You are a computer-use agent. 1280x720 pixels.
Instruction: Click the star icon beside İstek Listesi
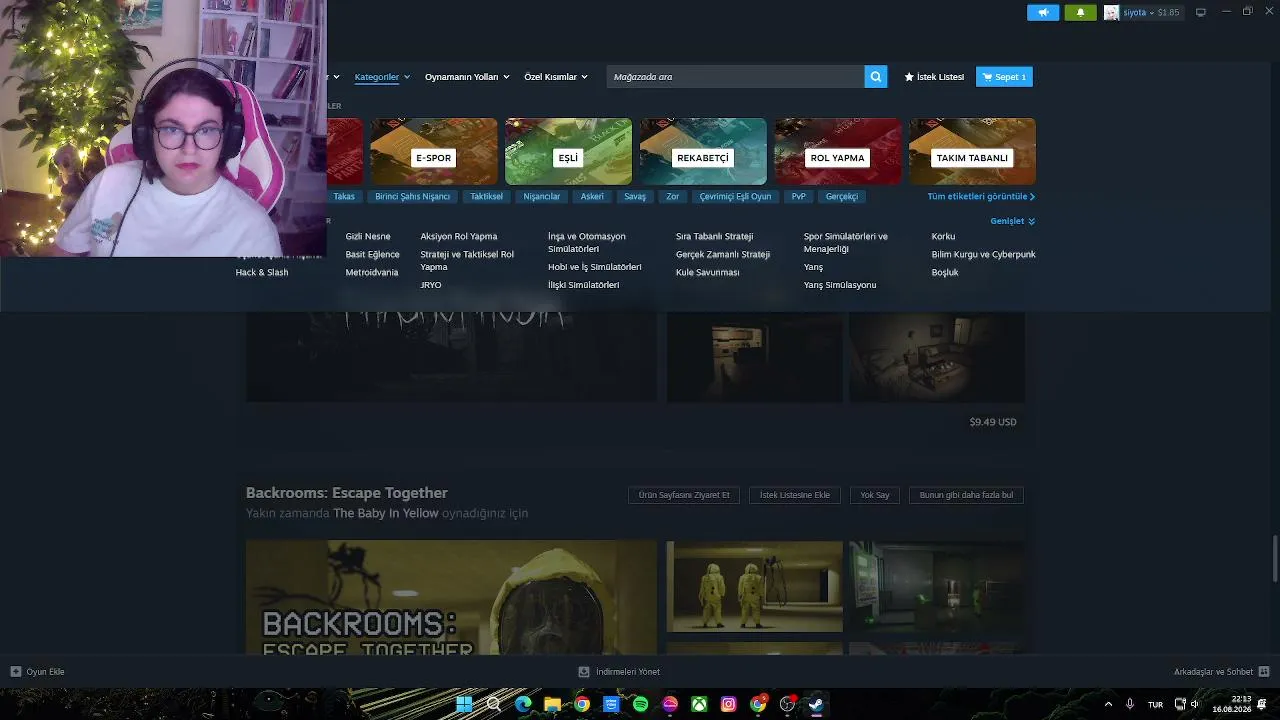[x=909, y=77]
